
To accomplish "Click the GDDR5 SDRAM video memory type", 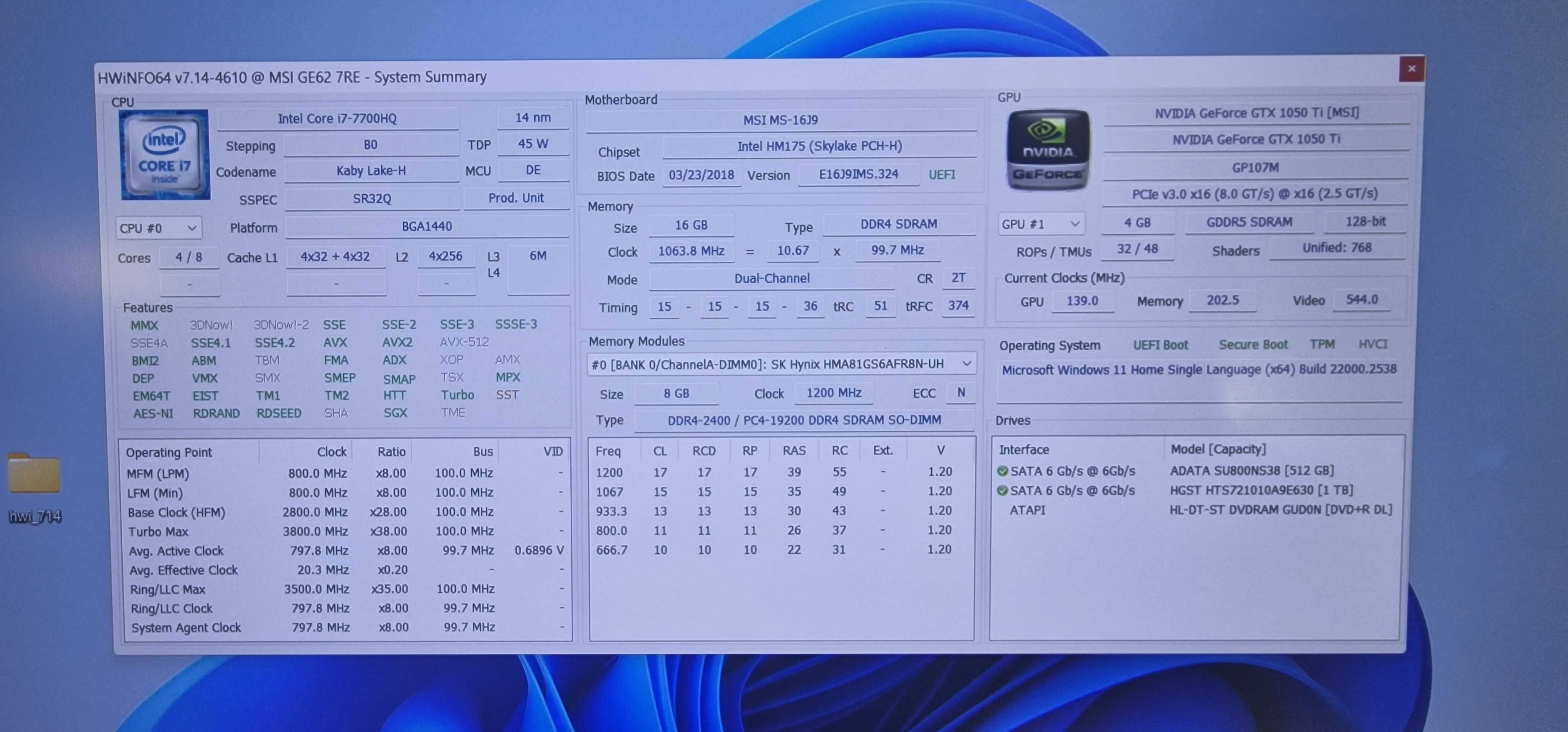I will pos(1249,222).
